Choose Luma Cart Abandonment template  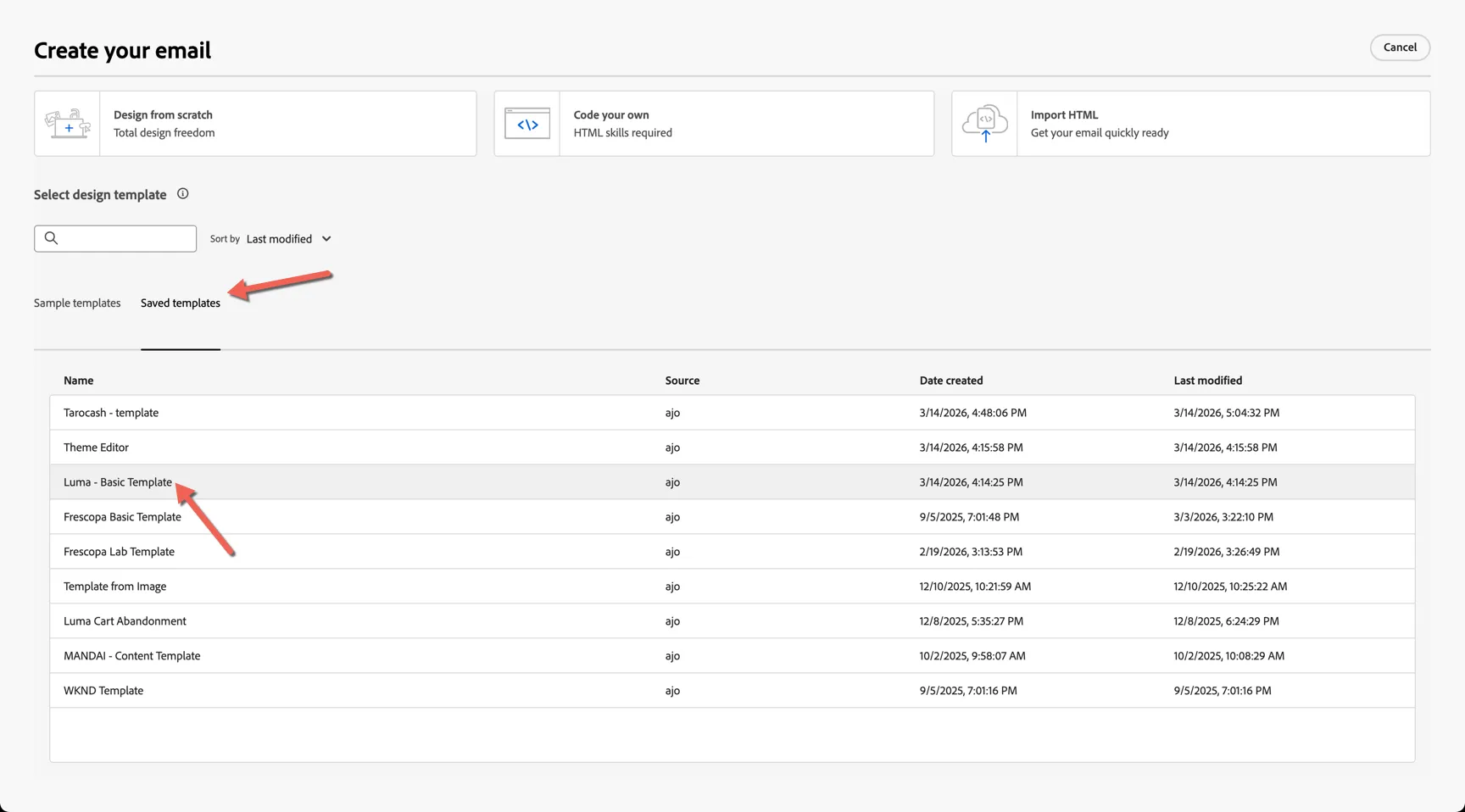732,621
